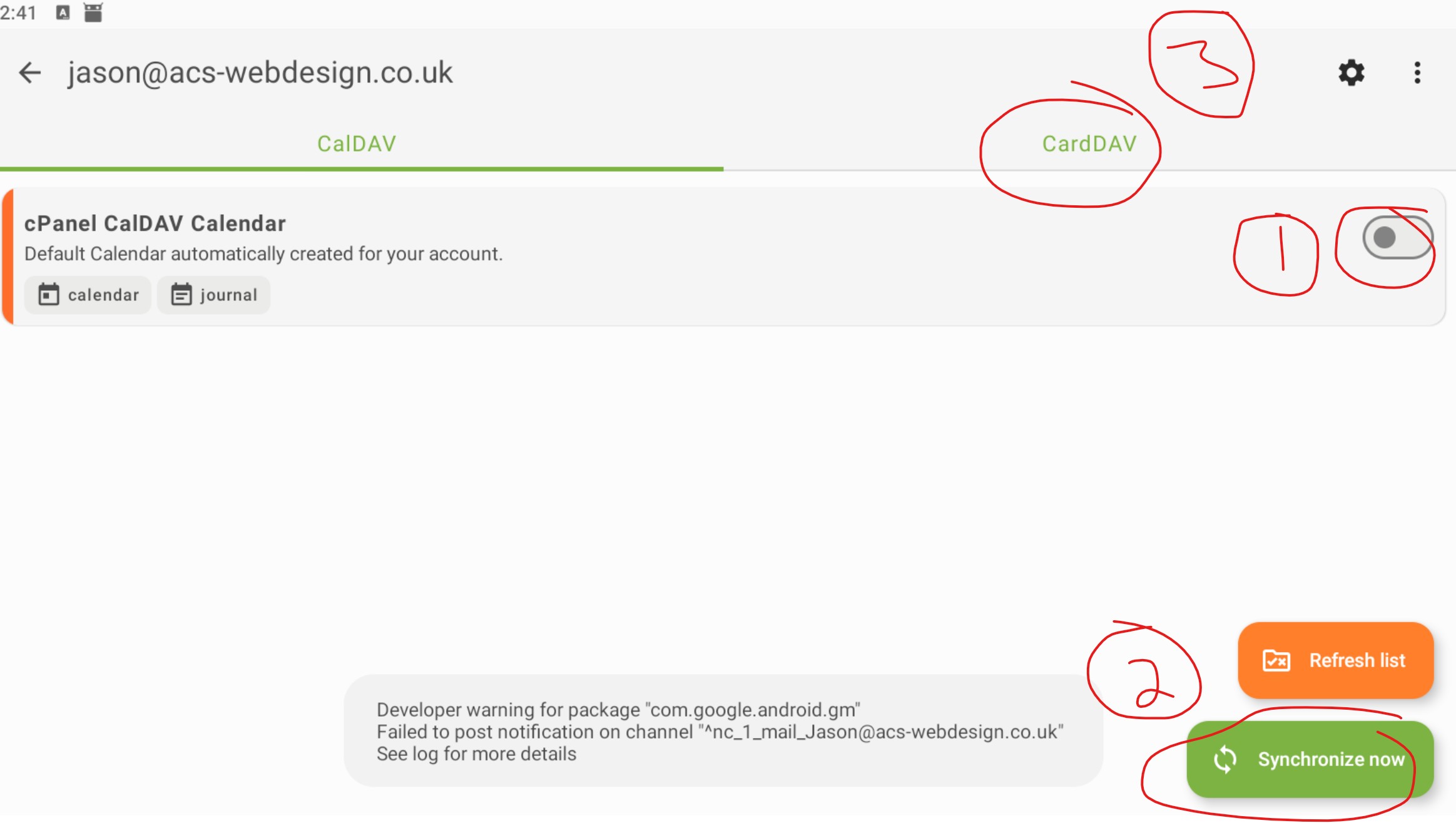Tap the developer warning toast message
1456x823 pixels.
click(x=723, y=731)
